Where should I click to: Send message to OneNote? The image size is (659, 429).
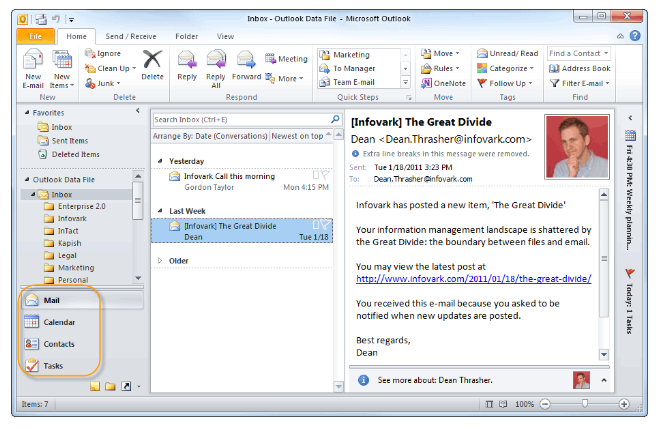click(x=443, y=83)
